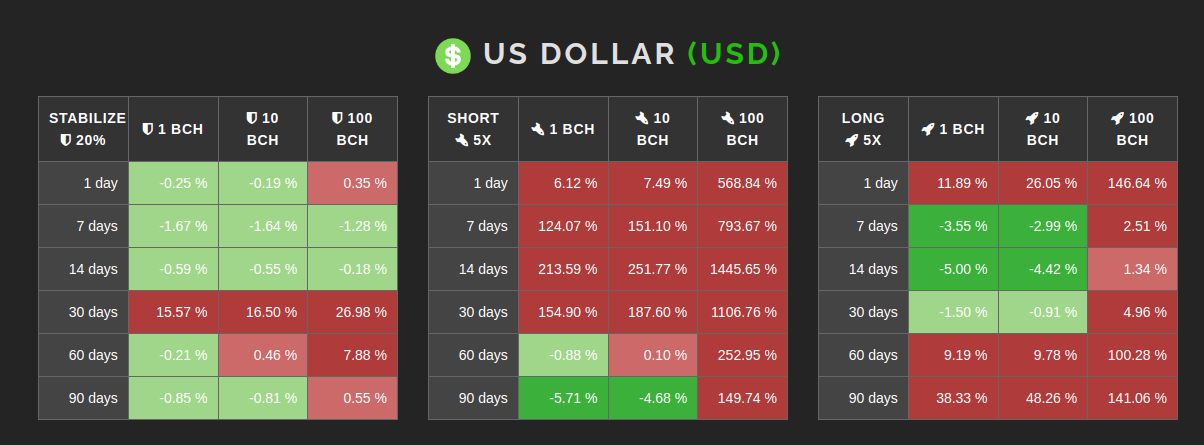Click the rocket icon above Long 100 BCH
The width and height of the screenshot is (1204, 445).
coord(1117,118)
